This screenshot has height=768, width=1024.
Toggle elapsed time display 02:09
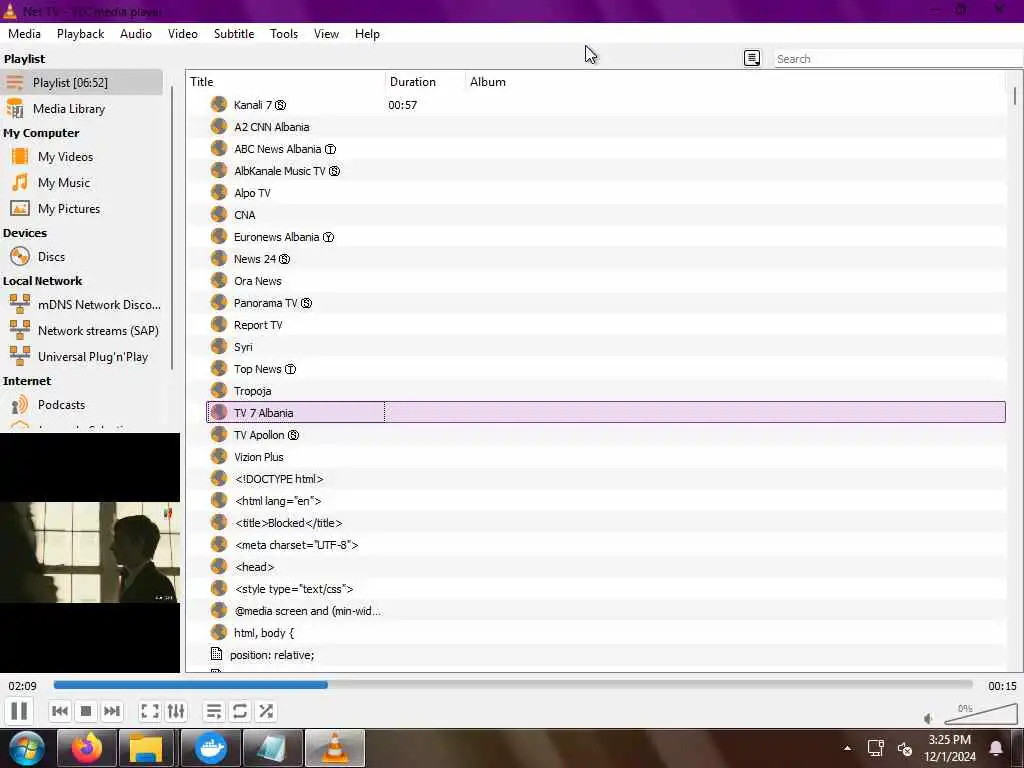click(x=22, y=686)
